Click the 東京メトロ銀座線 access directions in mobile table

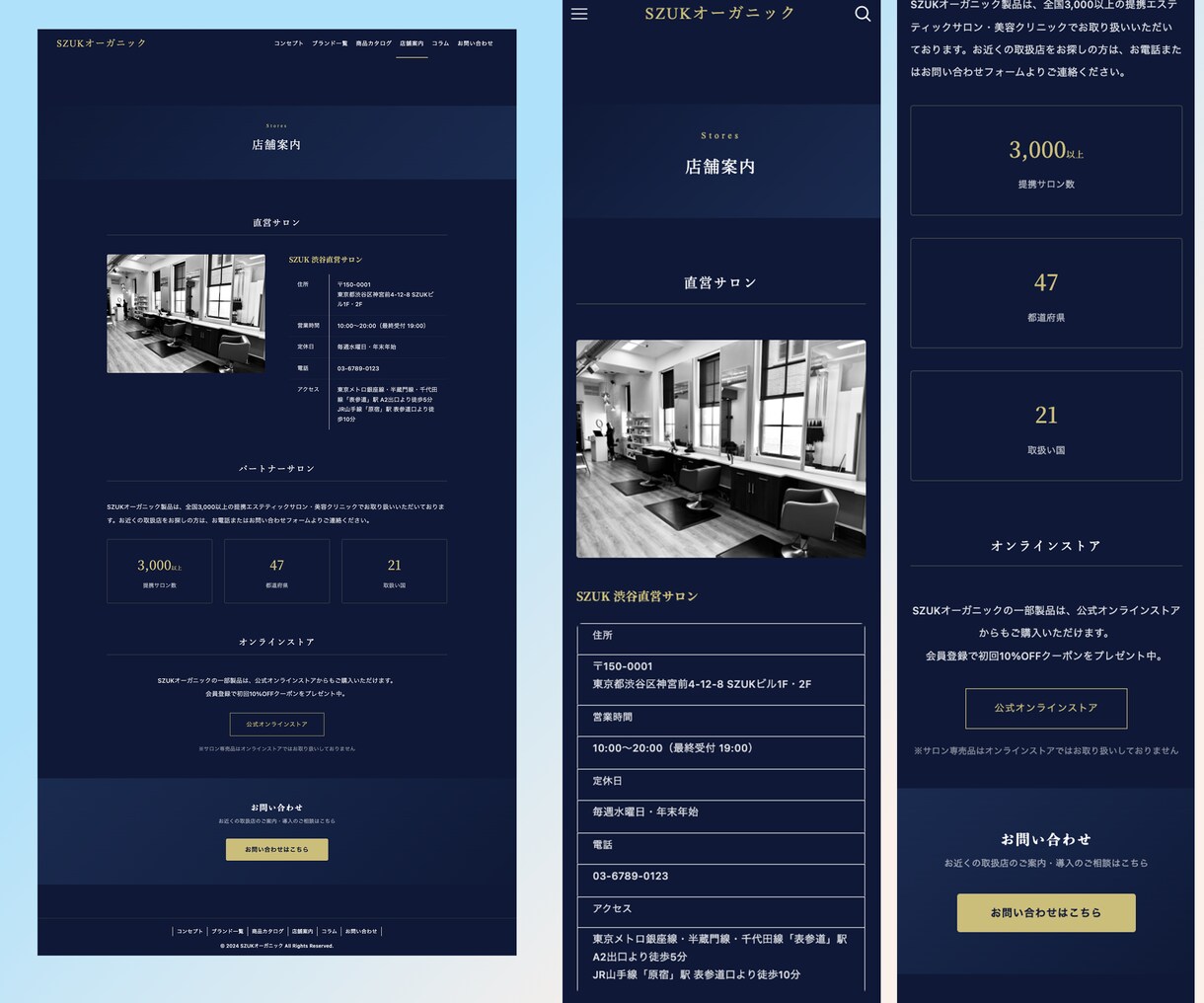[719, 957]
